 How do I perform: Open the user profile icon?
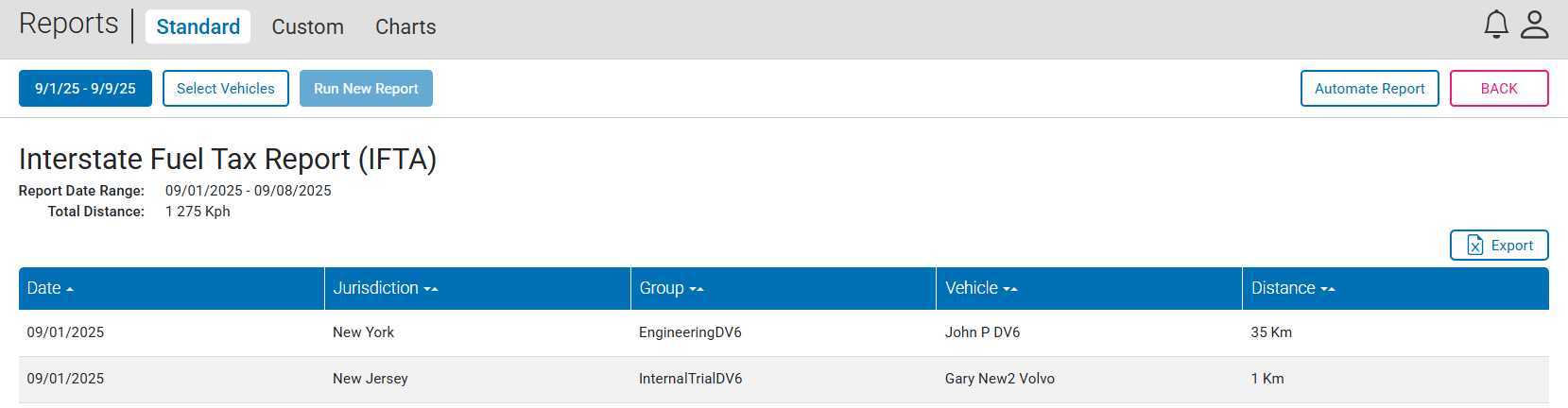(x=1535, y=25)
